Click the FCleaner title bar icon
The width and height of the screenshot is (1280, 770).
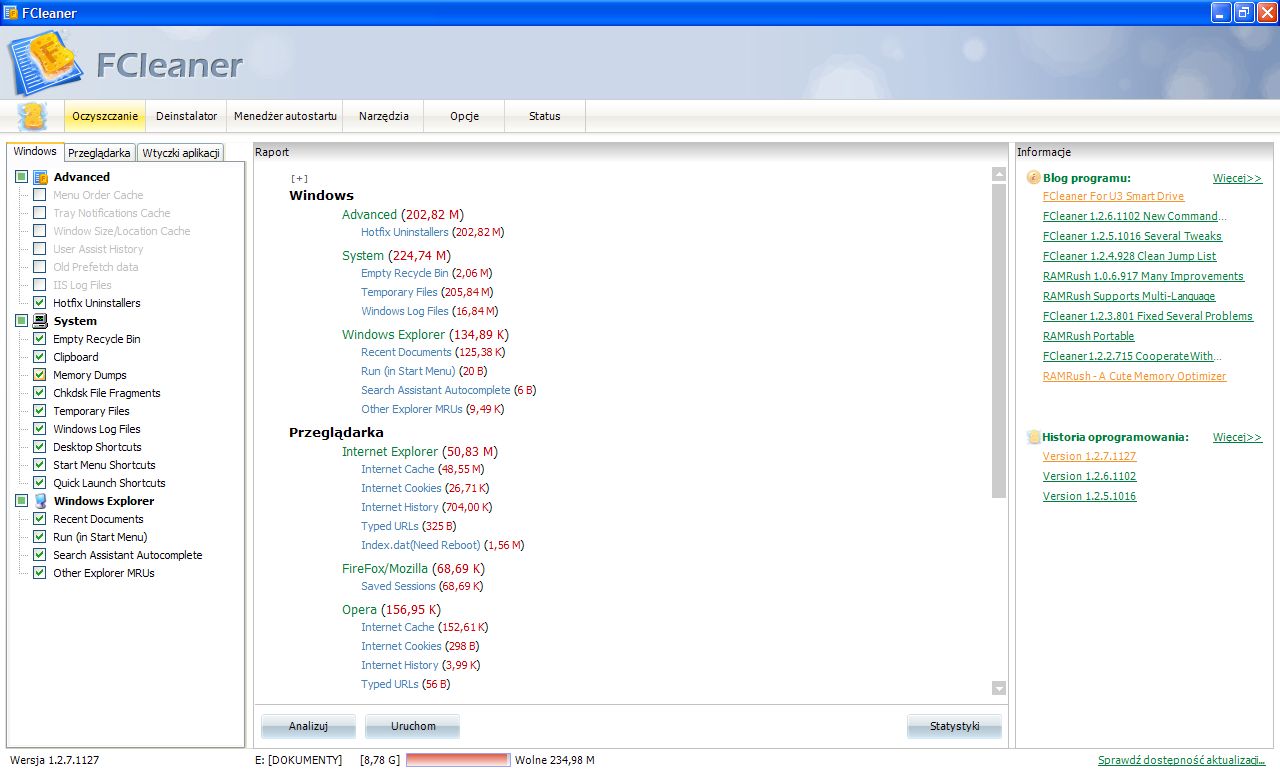[11, 13]
